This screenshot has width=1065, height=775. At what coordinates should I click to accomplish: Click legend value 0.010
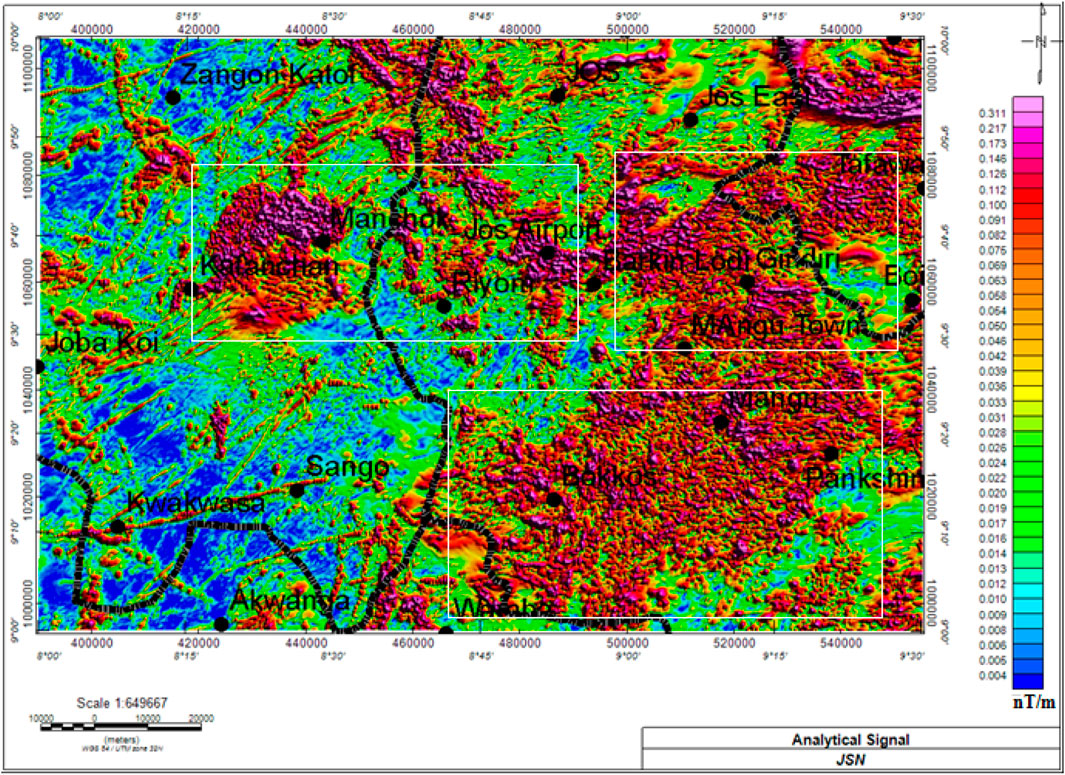coord(992,600)
